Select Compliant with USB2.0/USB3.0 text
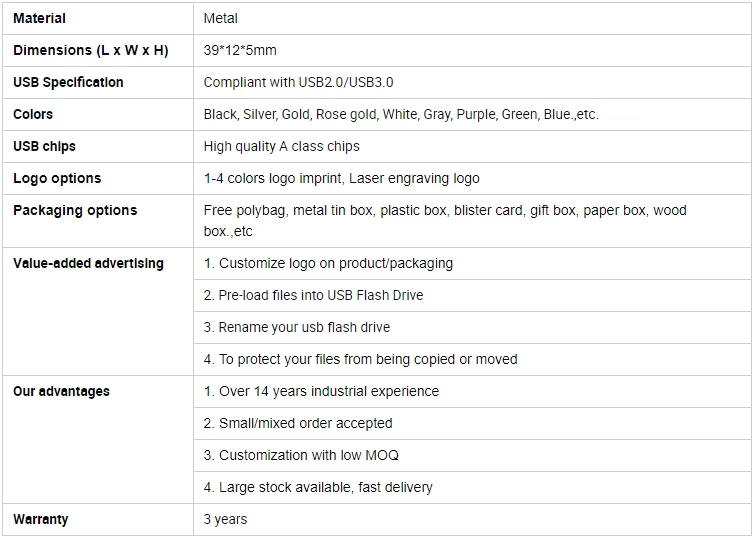 (x=298, y=82)
